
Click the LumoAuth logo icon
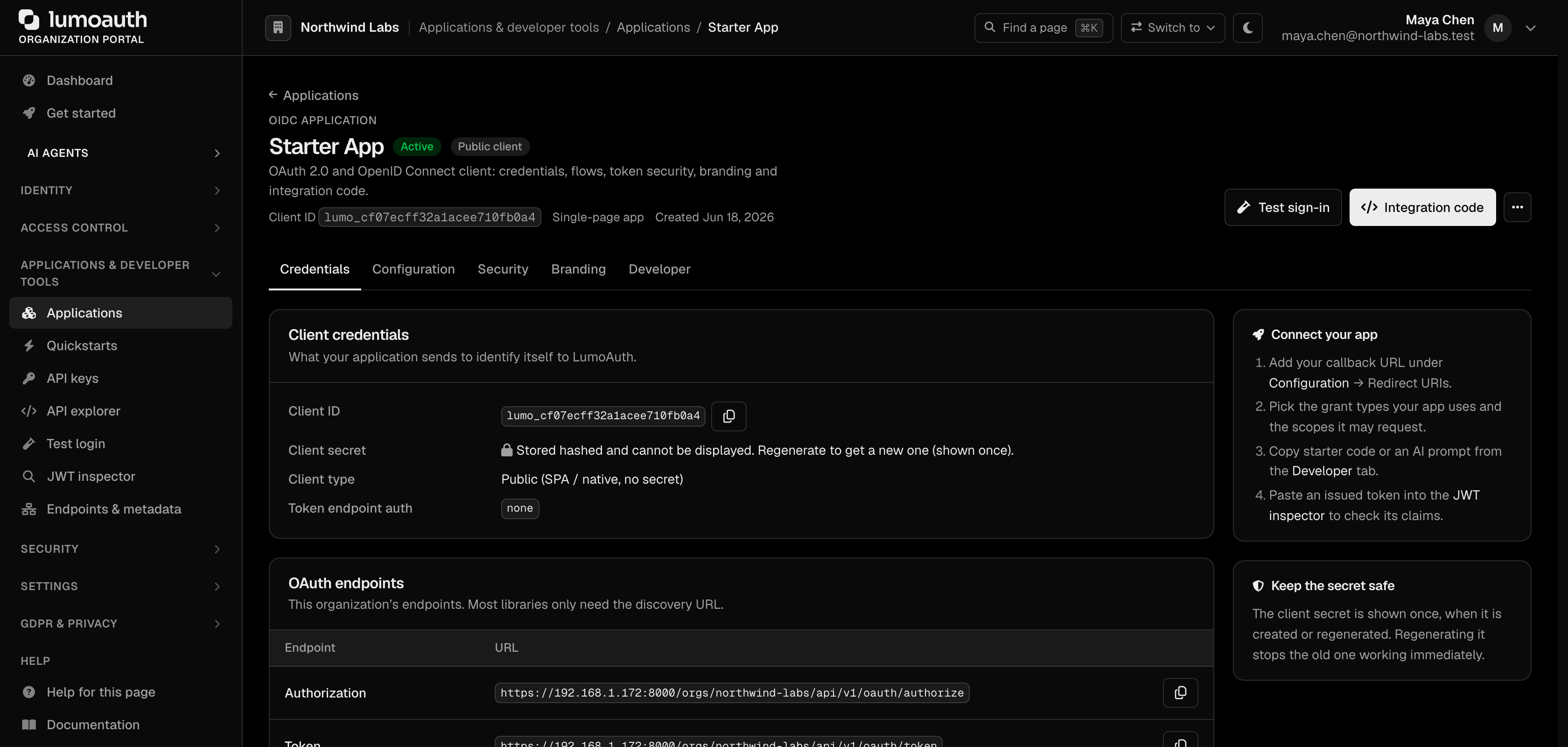tap(28, 20)
